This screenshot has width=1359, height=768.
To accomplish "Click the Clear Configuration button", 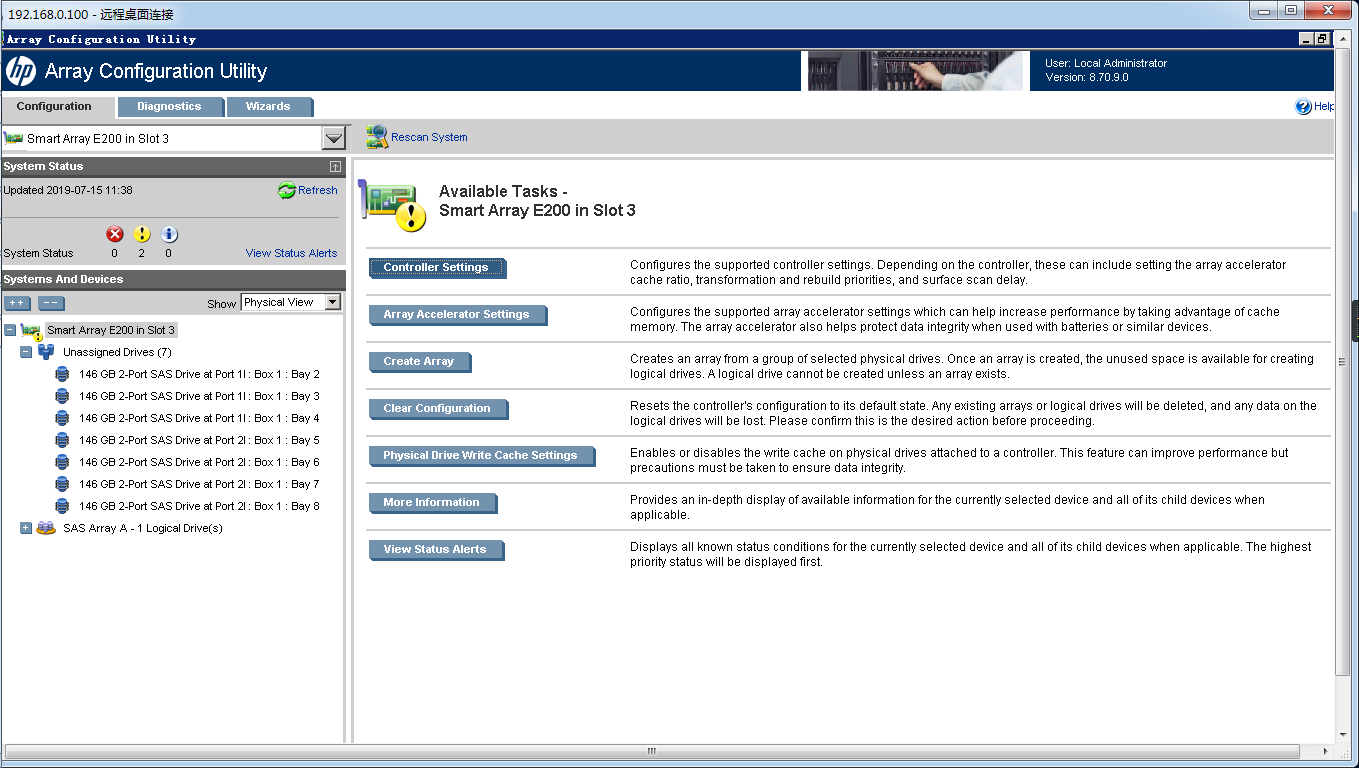I will point(437,408).
